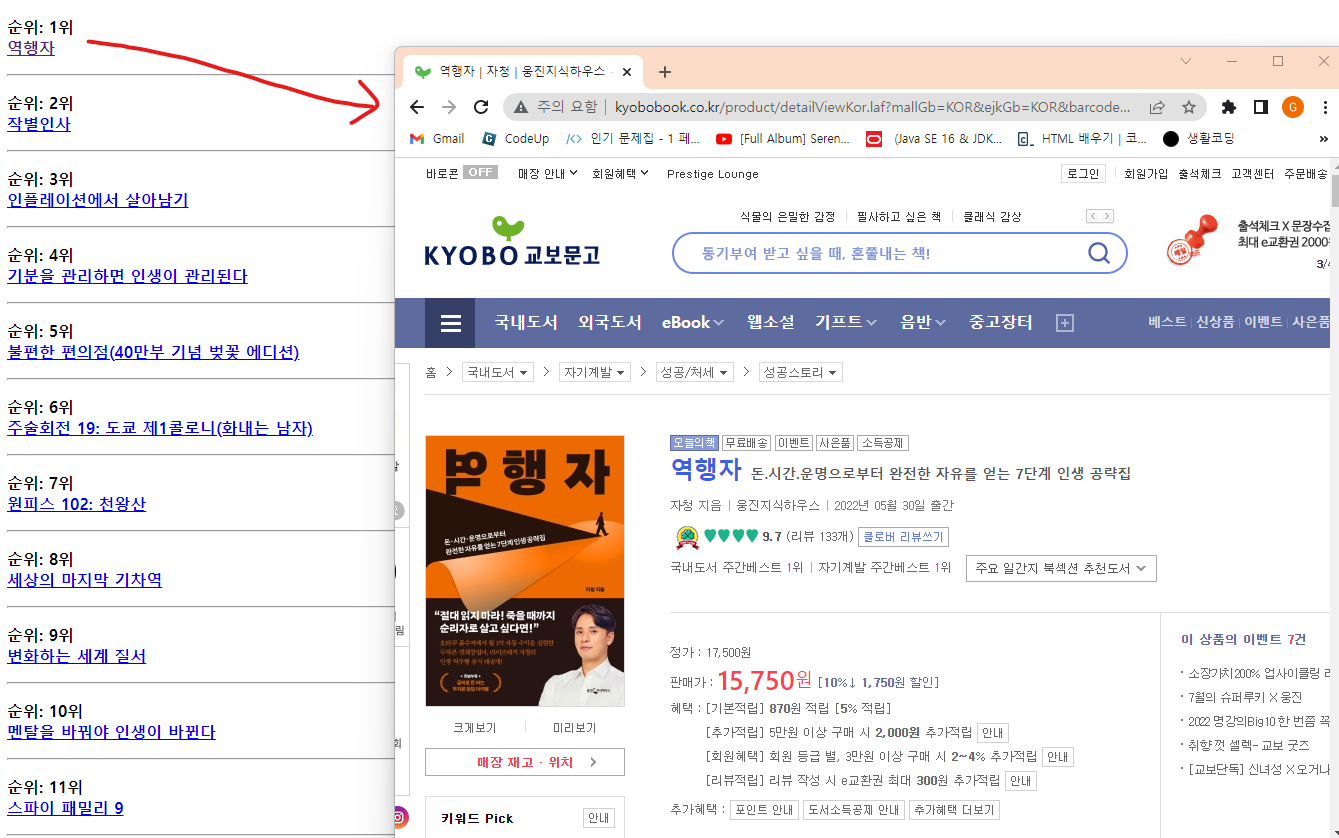
Task: Open the Java SE 16 & JDK bookmark
Action: 935,139
